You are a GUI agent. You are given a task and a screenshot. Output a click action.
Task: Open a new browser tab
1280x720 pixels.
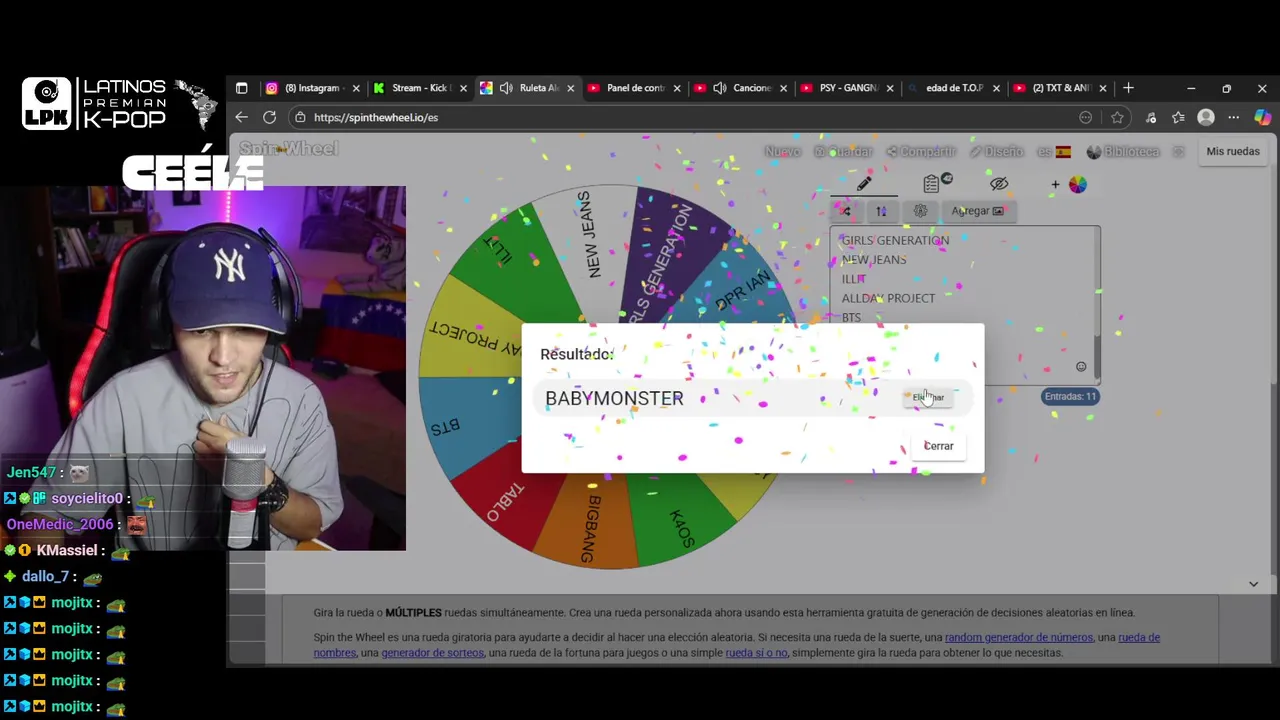[x=1128, y=88]
